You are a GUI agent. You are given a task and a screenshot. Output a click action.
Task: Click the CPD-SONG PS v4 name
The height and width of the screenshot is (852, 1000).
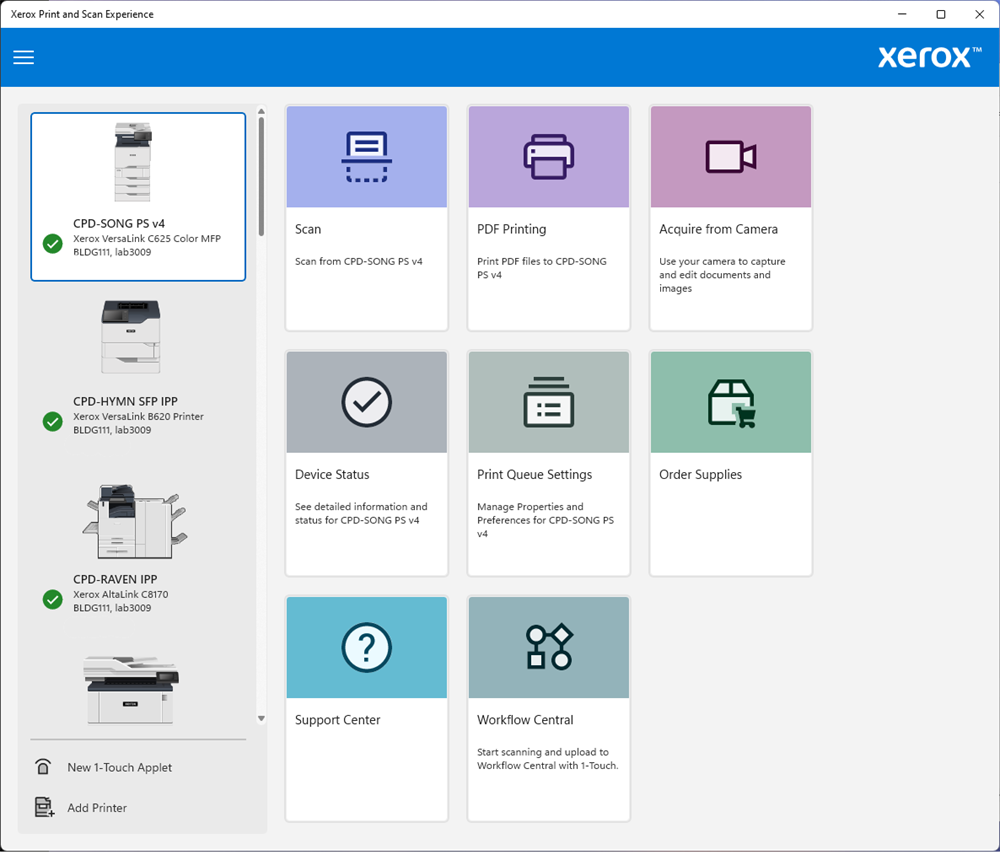pos(119,223)
